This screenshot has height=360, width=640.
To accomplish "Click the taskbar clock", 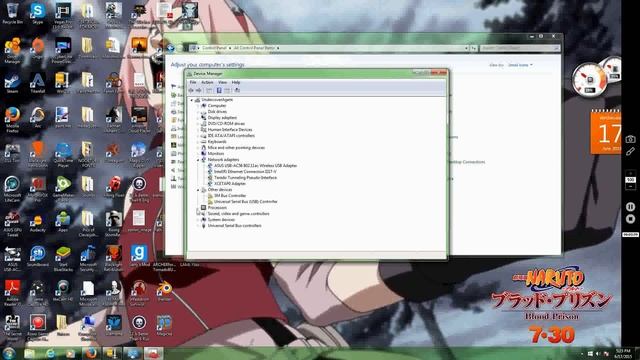I will (622, 353).
